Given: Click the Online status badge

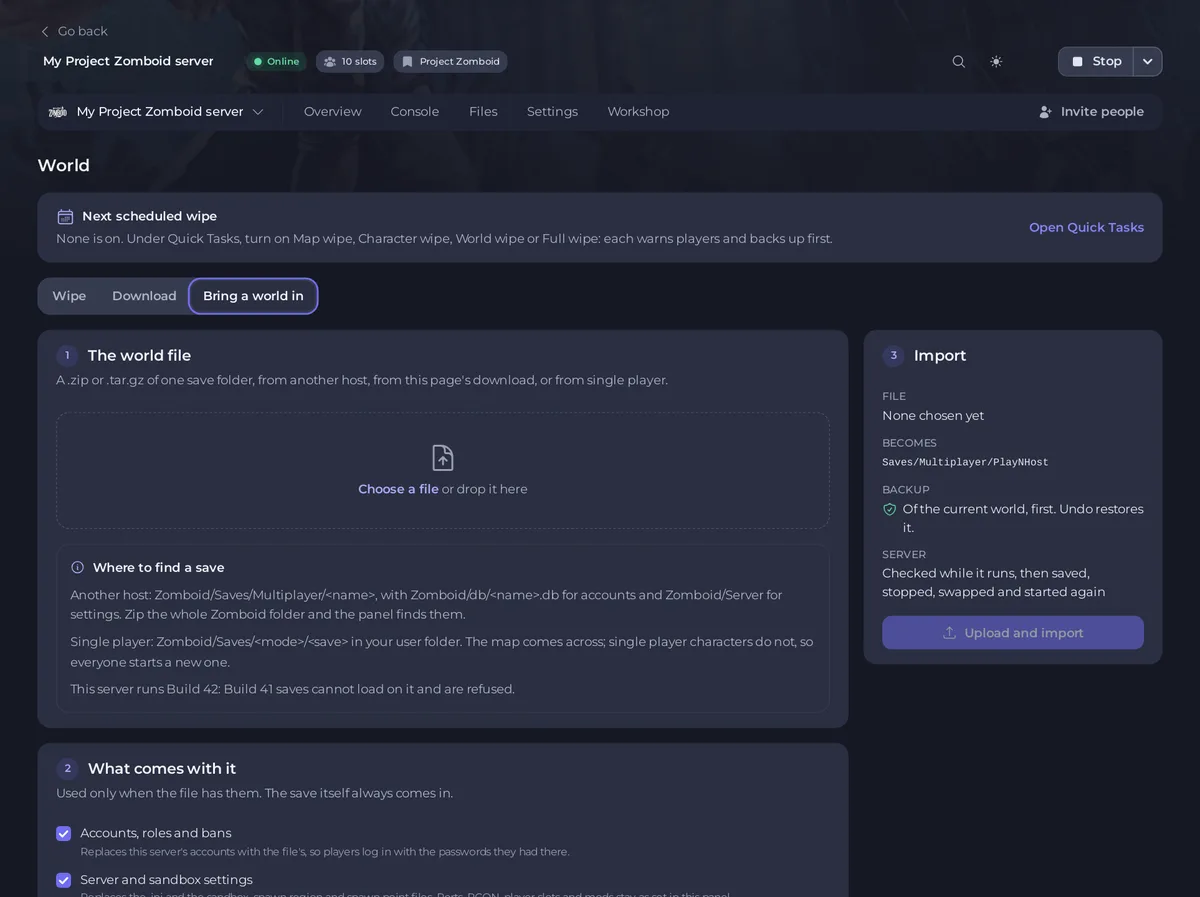Looking at the screenshot, I should [276, 62].
